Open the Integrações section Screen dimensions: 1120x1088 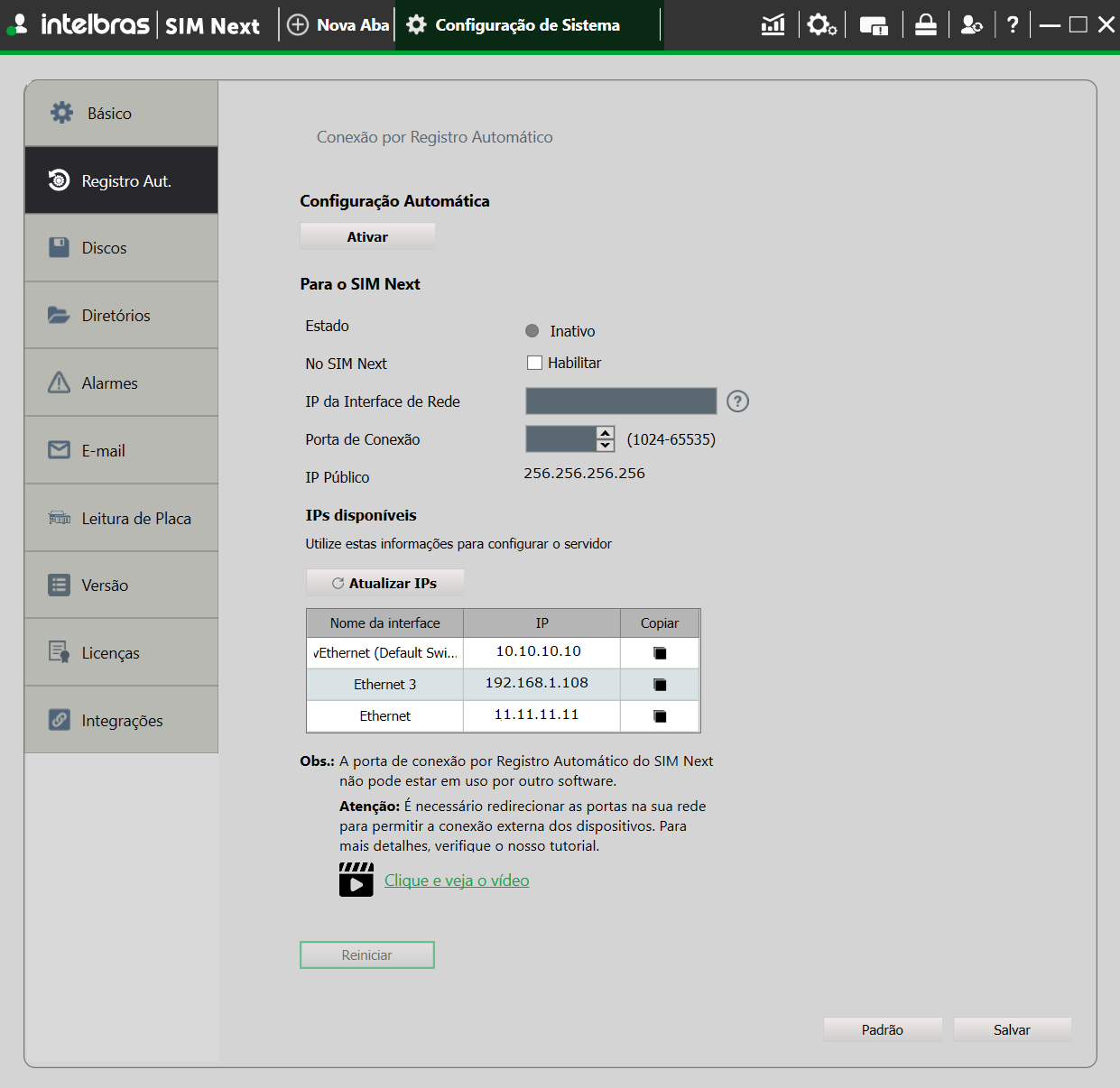click(x=121, y=720)
